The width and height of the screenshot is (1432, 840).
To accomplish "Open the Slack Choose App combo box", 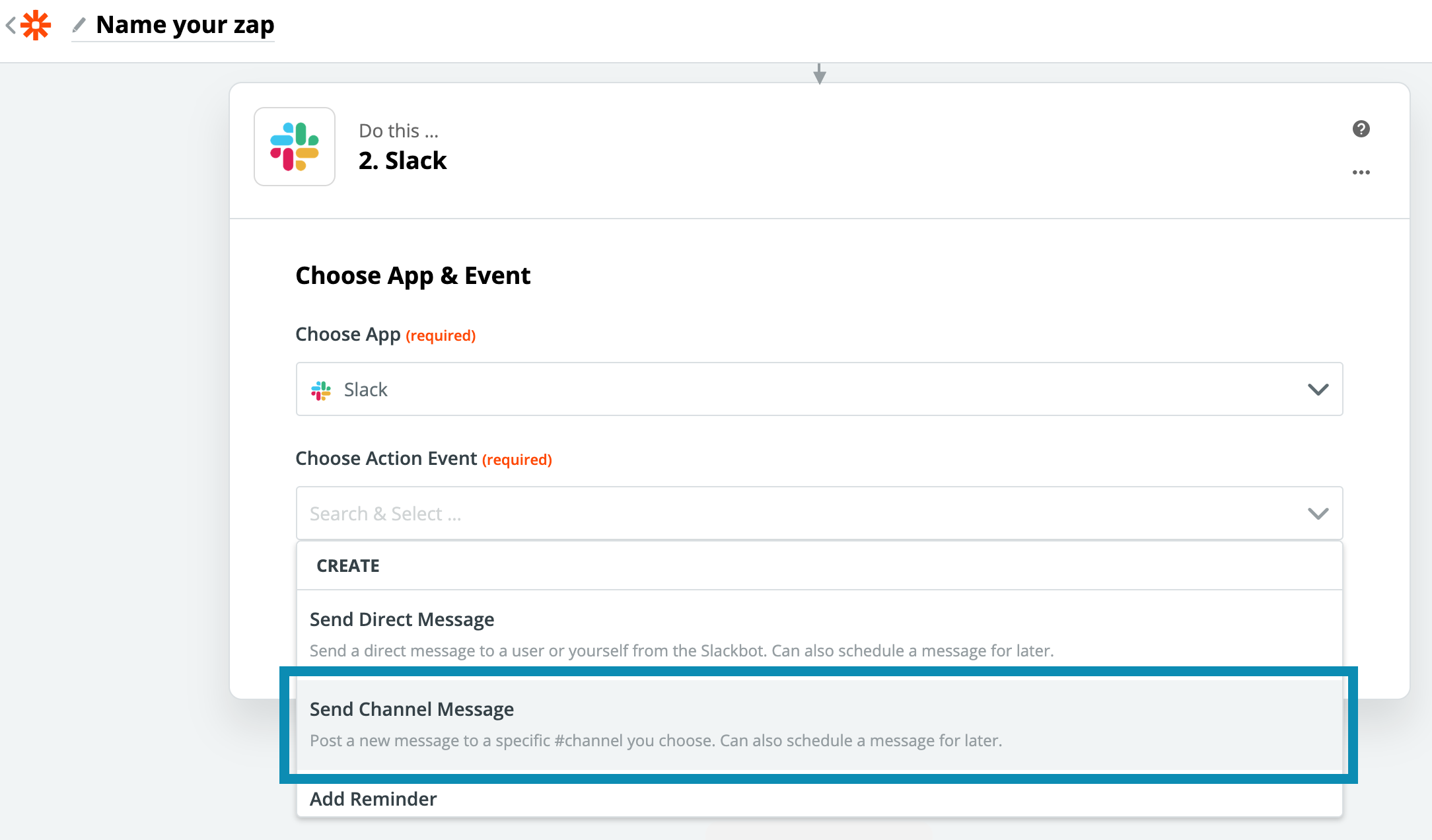I will (x=793, y=390).
